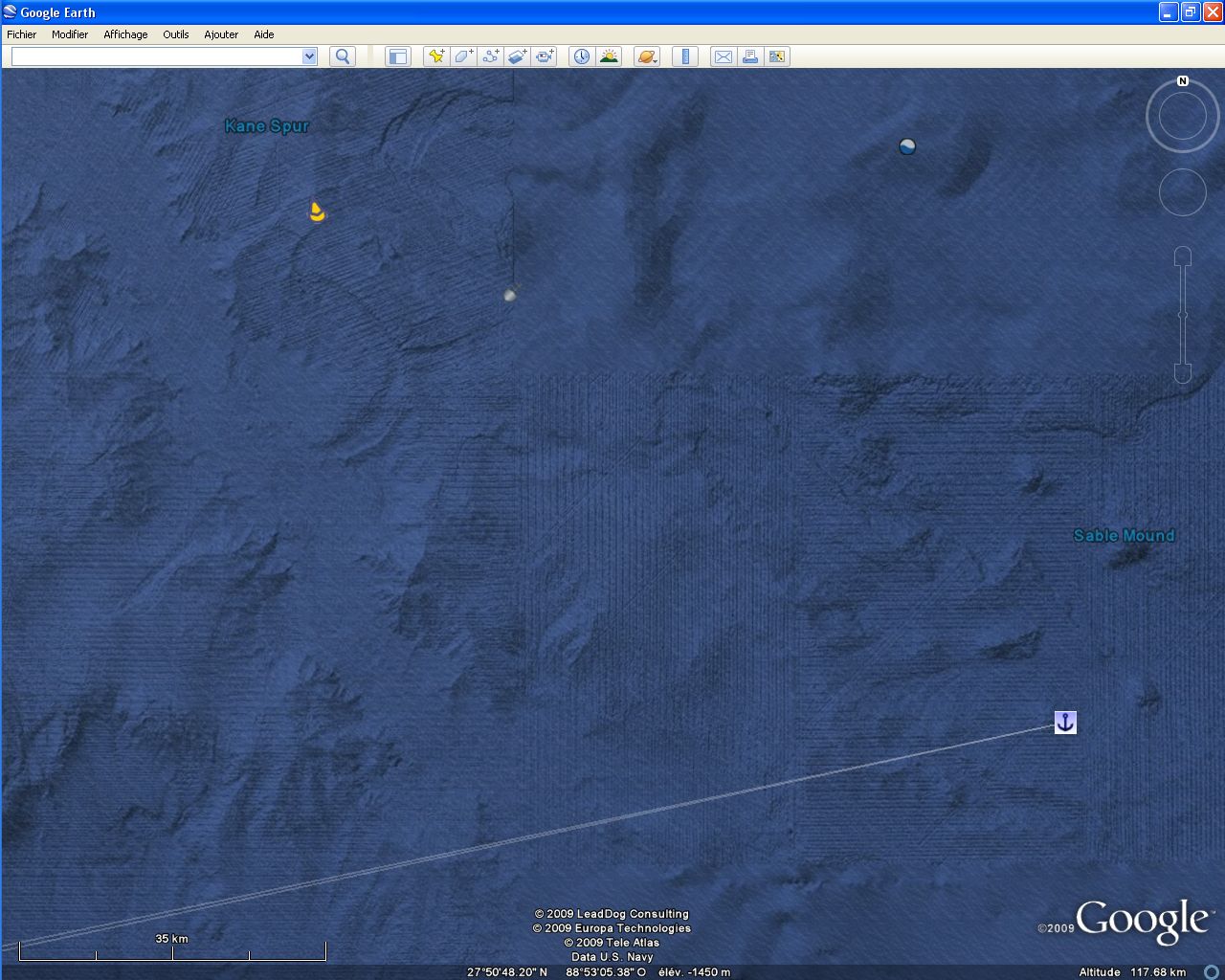Open the Modifier menu
This screenshot has width=1225, height=980.
(x=70, y=34)
